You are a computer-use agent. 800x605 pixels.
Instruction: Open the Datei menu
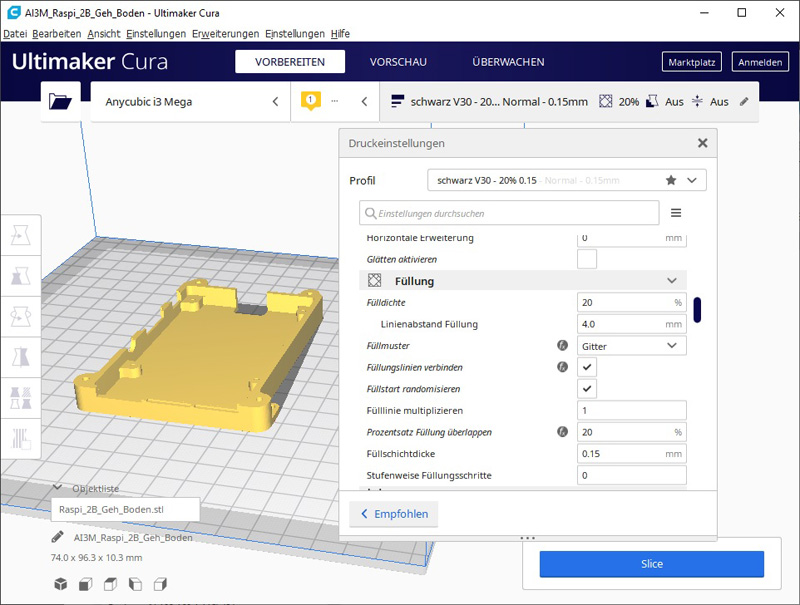[15, 34]
